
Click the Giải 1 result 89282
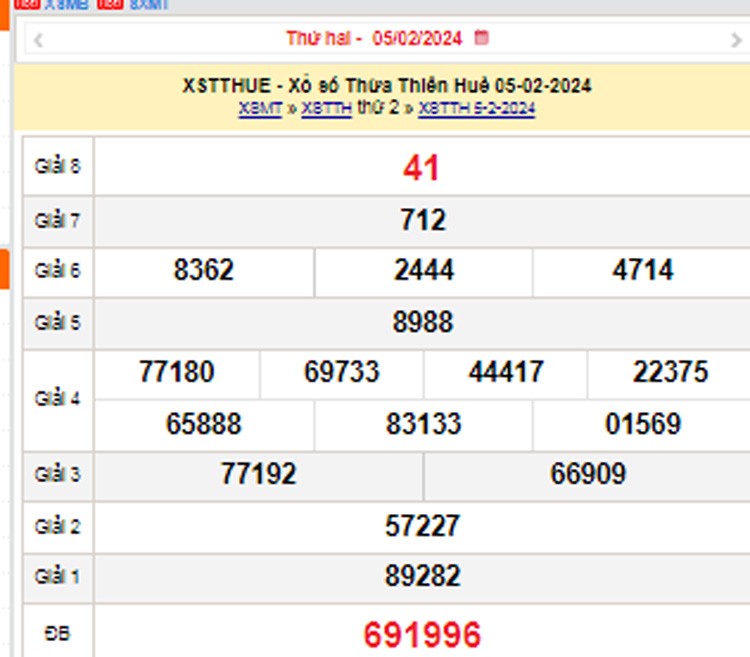[x=422, y=576]
